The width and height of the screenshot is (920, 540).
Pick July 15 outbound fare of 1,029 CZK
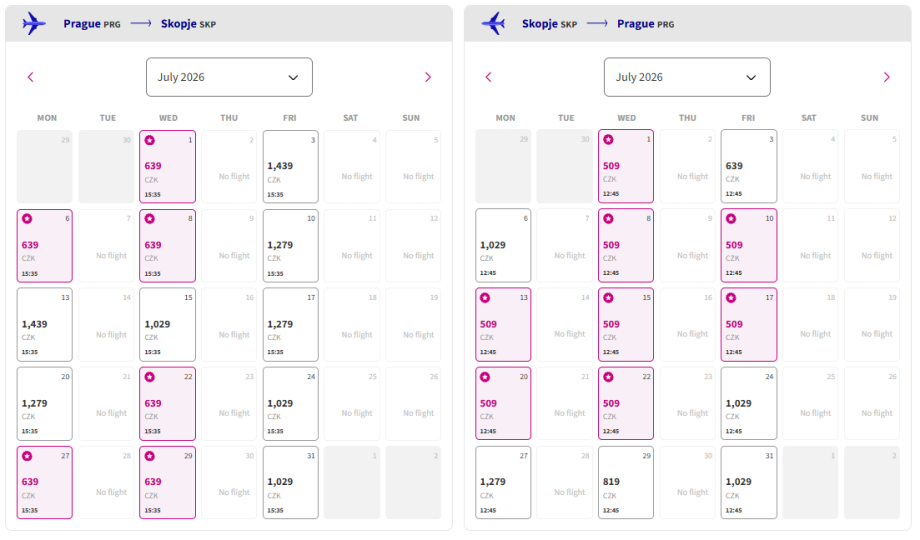coord(167,324)
